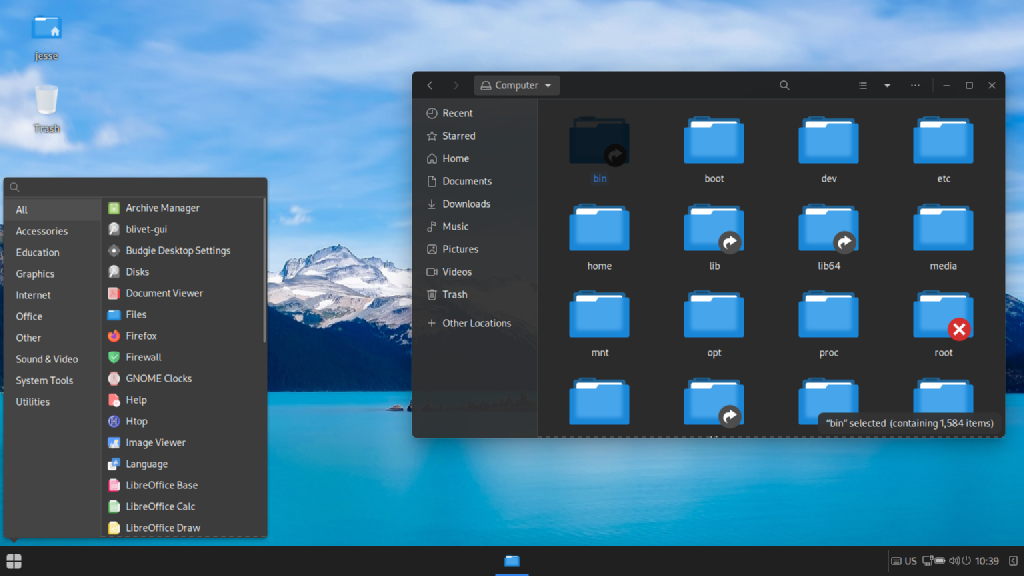Screen dimensions: 1024x576
Task: Select the root folder with error badge
Action: (x=941, y=315)
